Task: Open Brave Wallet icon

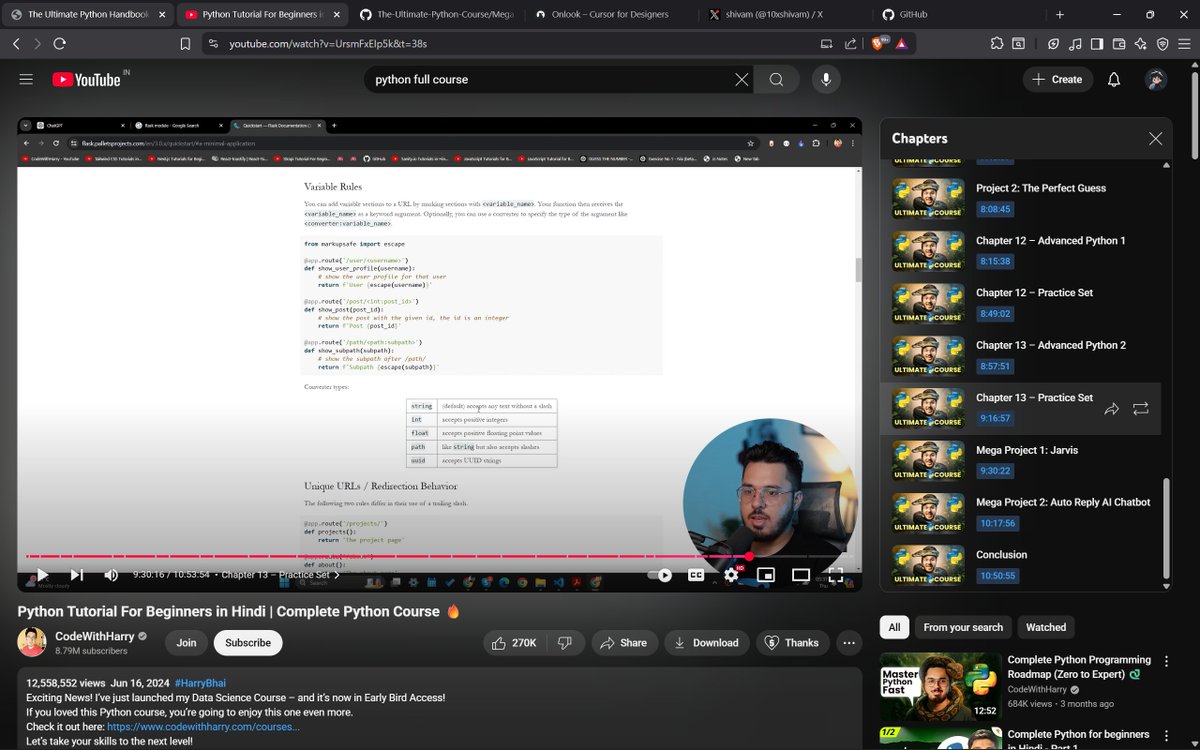Action: point(1118,44)
